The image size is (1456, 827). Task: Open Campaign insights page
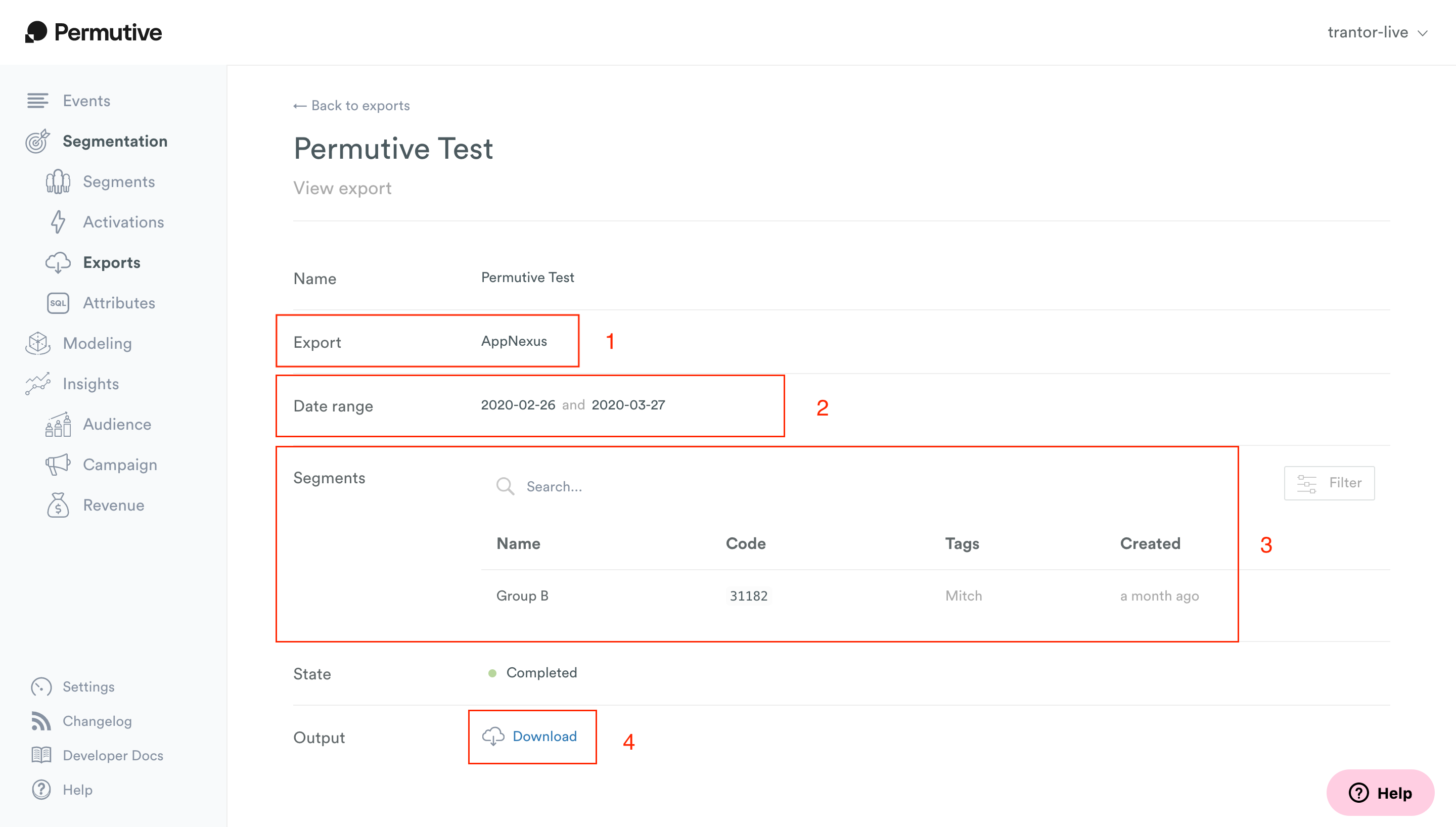click(120, 465)
